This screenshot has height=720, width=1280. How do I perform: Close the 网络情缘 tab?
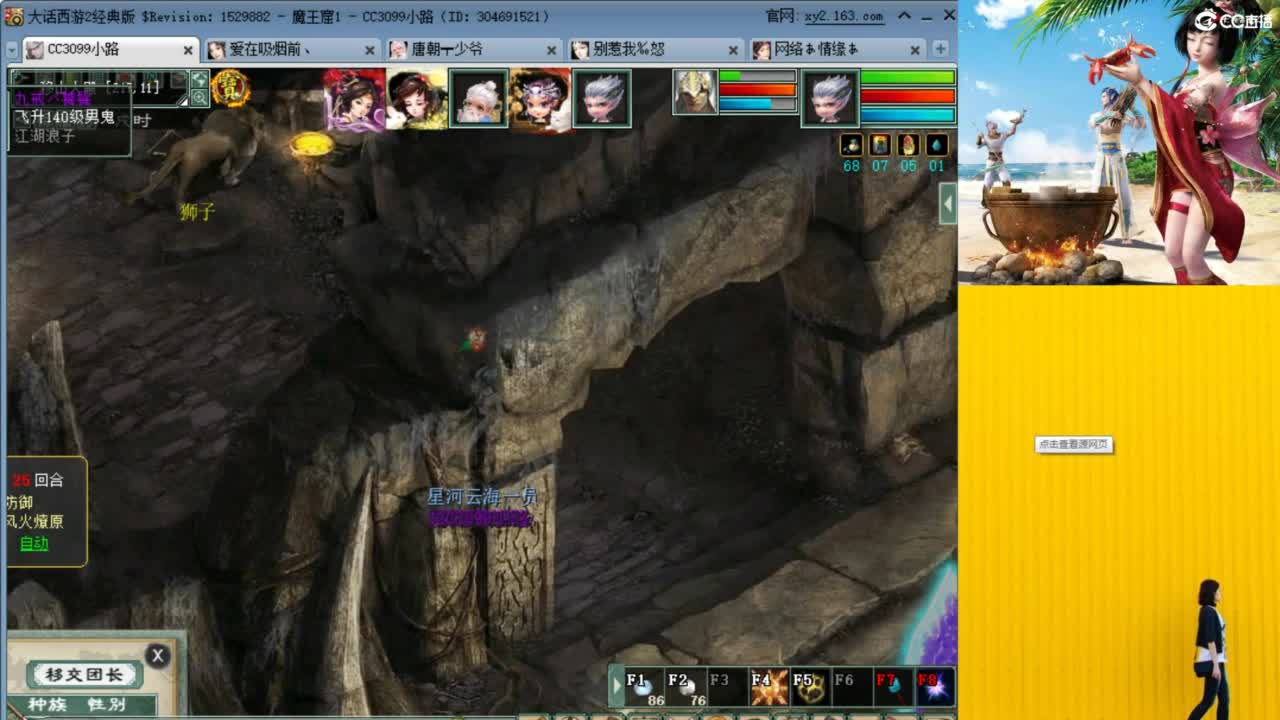(915, 50)
